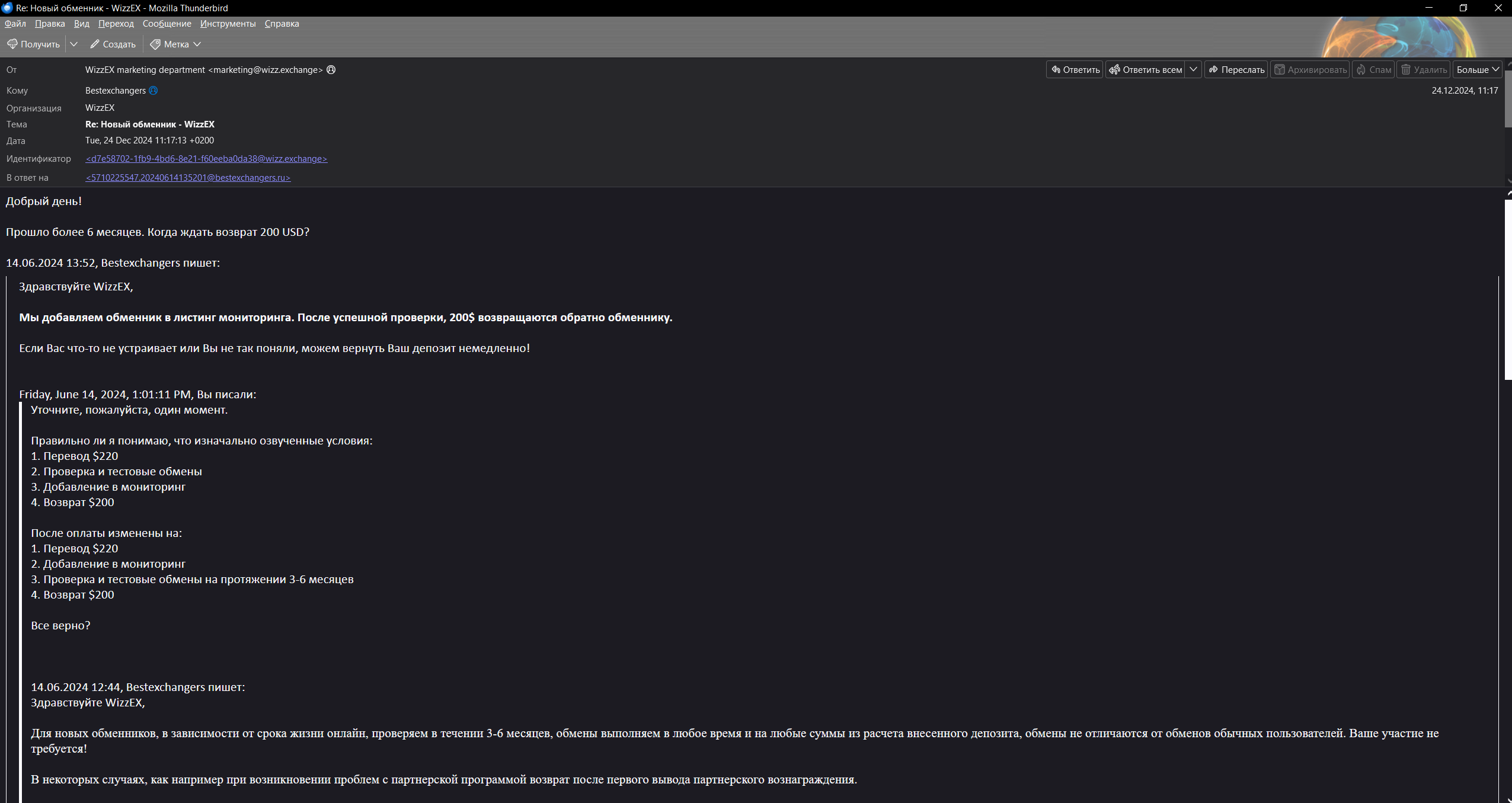Screen dimensions: 1512x803
Task: Click the Thunderbird app icon in title bar
Action: tap(7, 8)
